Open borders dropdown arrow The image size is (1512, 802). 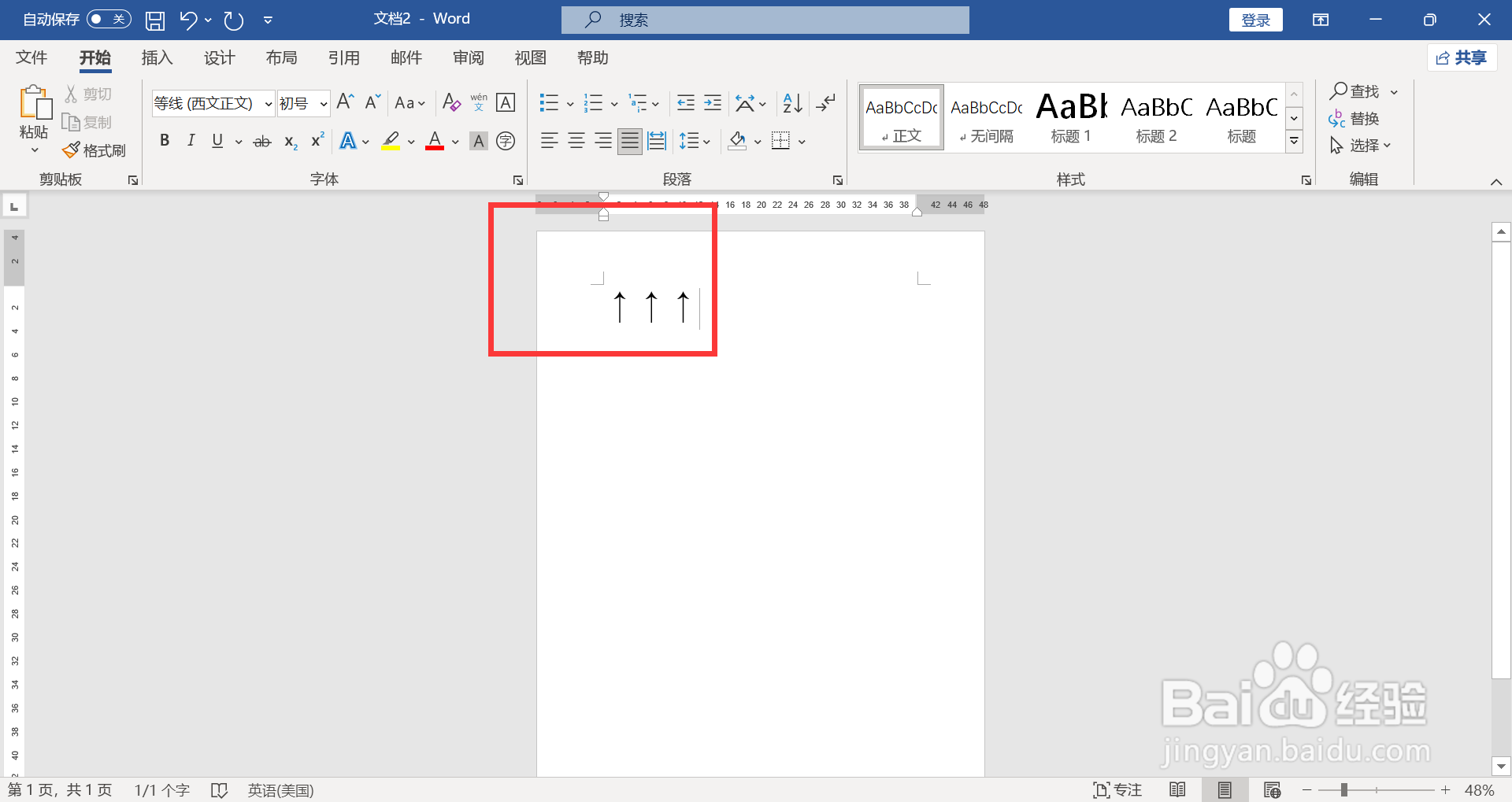click(802, 142)
